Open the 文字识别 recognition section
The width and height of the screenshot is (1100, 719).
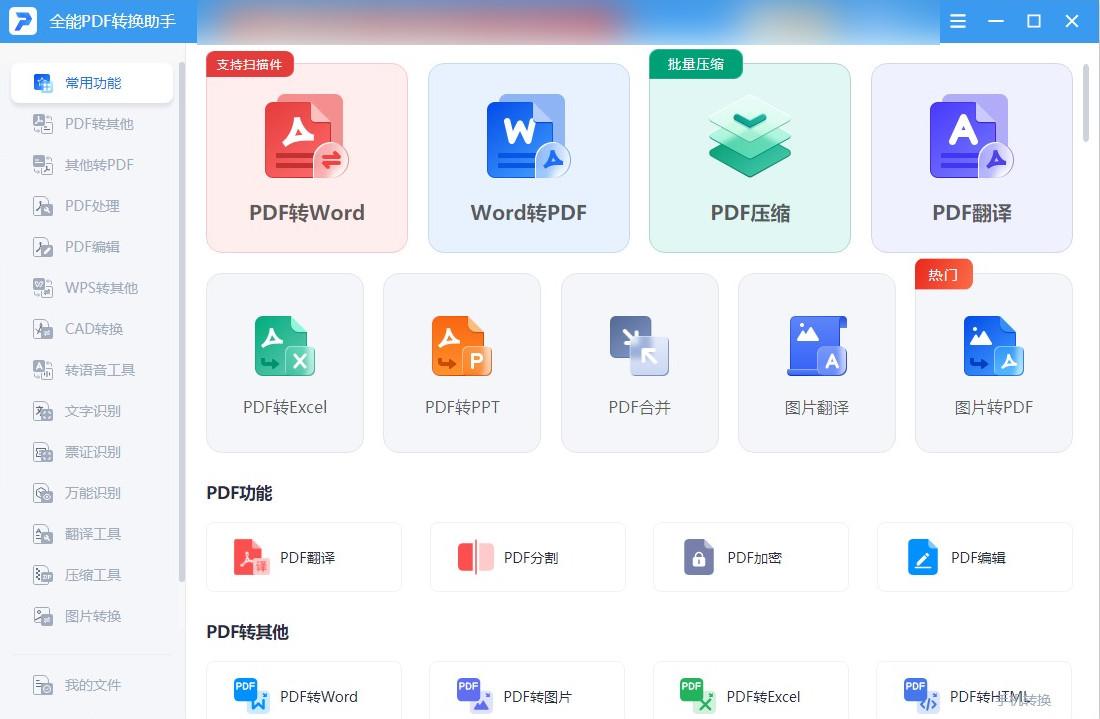[92, 411]
